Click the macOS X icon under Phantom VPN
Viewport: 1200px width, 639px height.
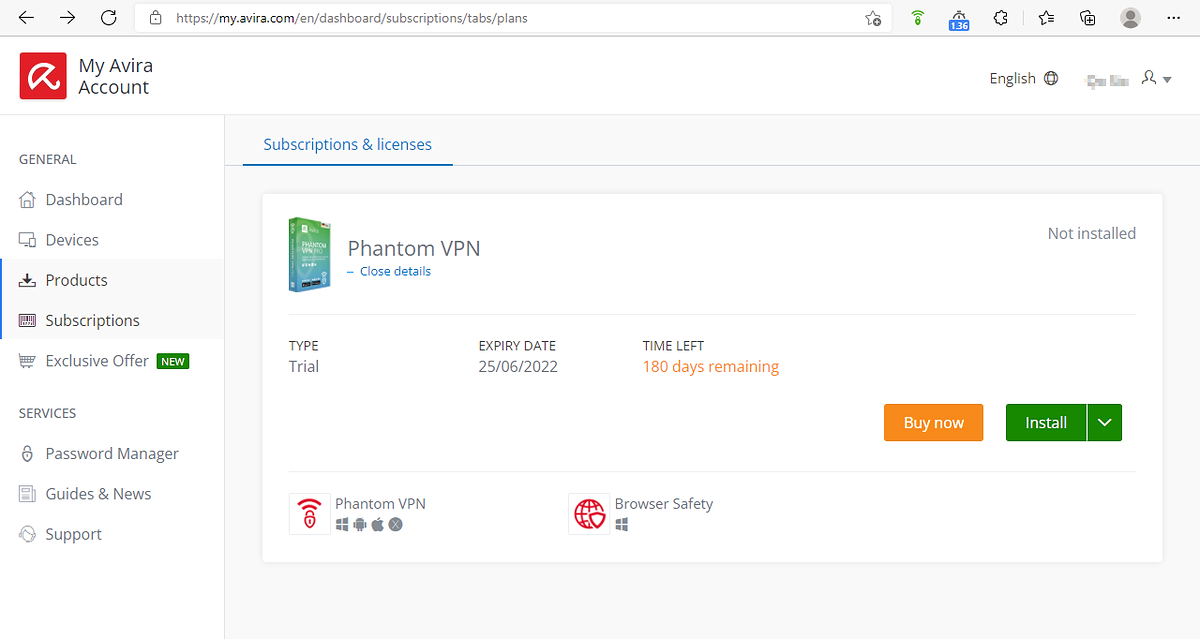pos(396,524)
